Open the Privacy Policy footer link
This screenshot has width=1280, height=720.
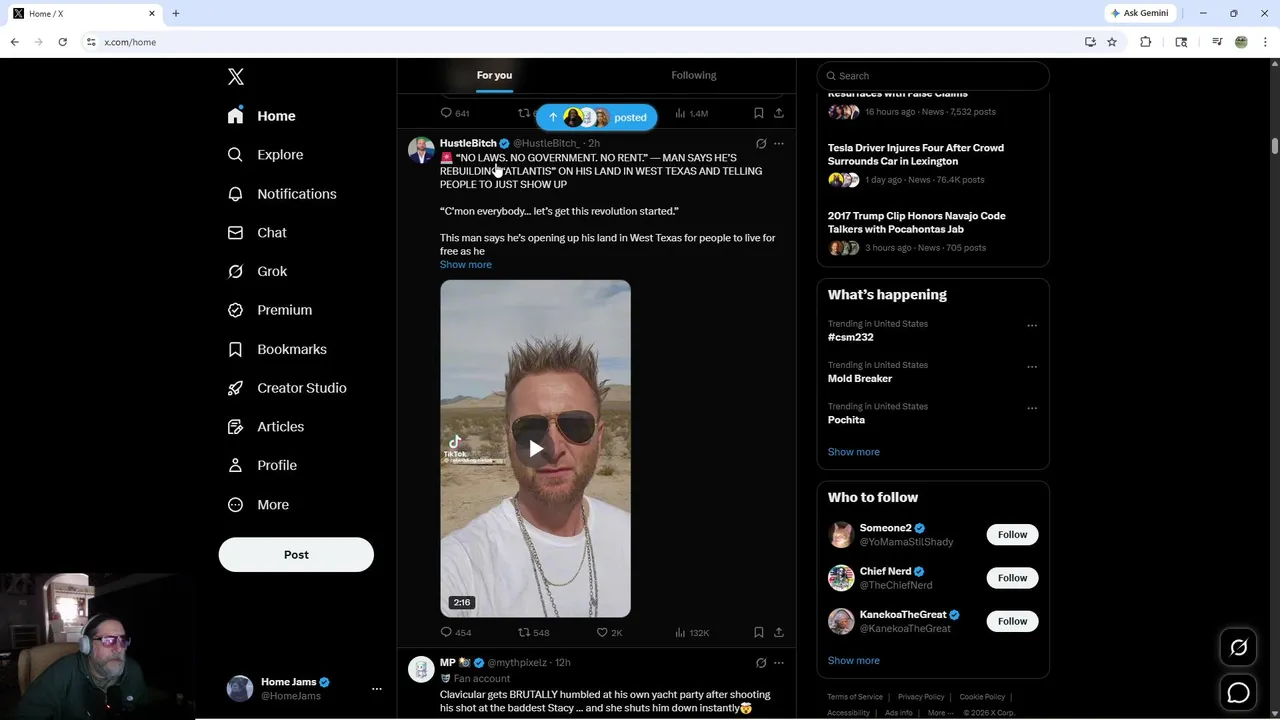tap(921, 697)
